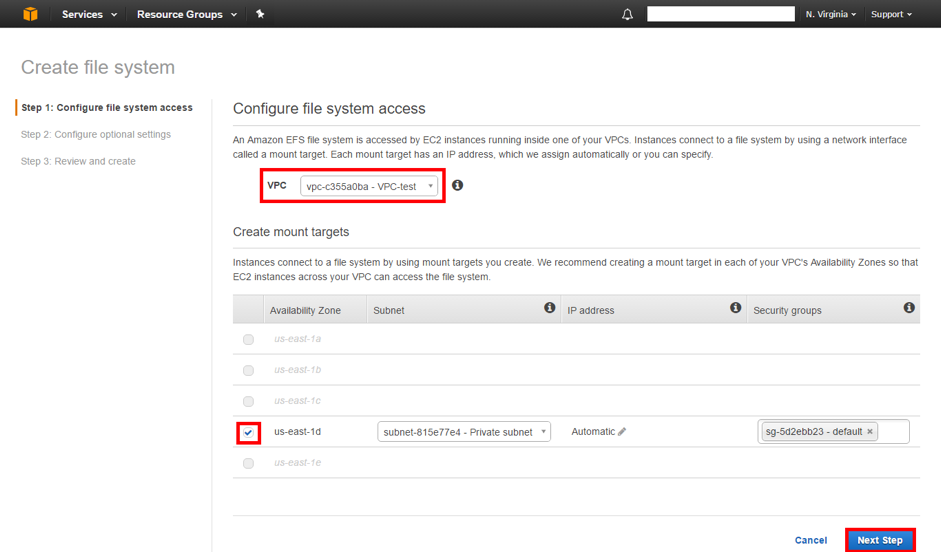
Task: Open the AWS console home logo
Action: pyautogui.click(x=30, y=14)
